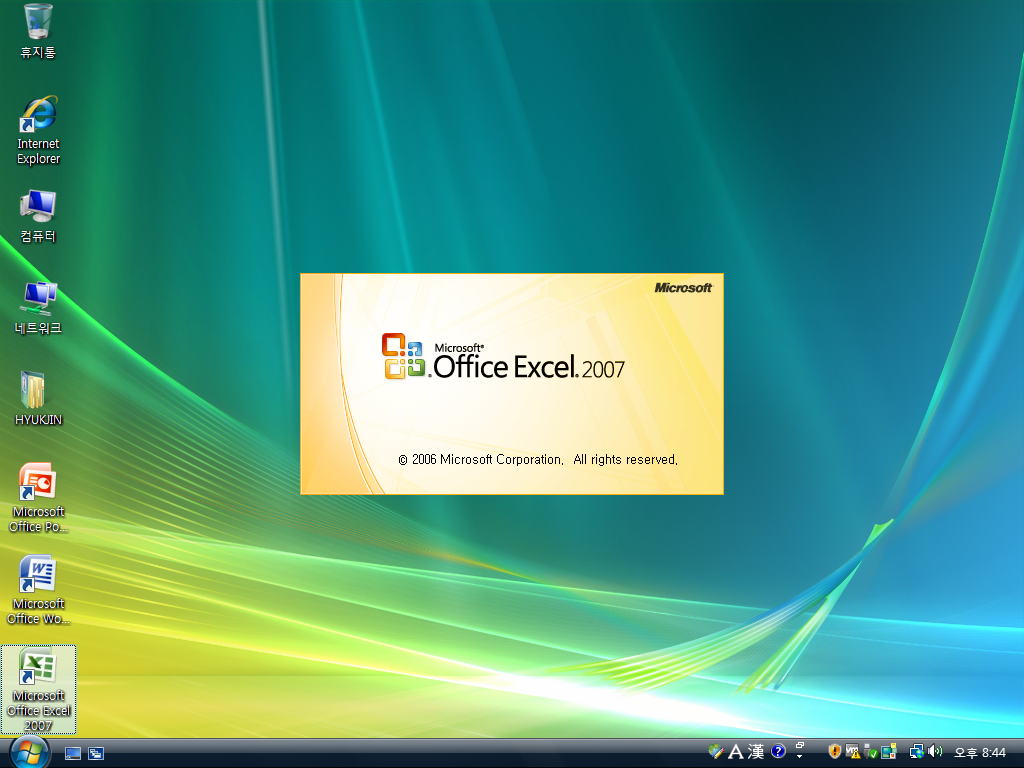Screen dimensions: 1024x768
Task: Click Switch between windows in Quick Launch
Action: 96,754
